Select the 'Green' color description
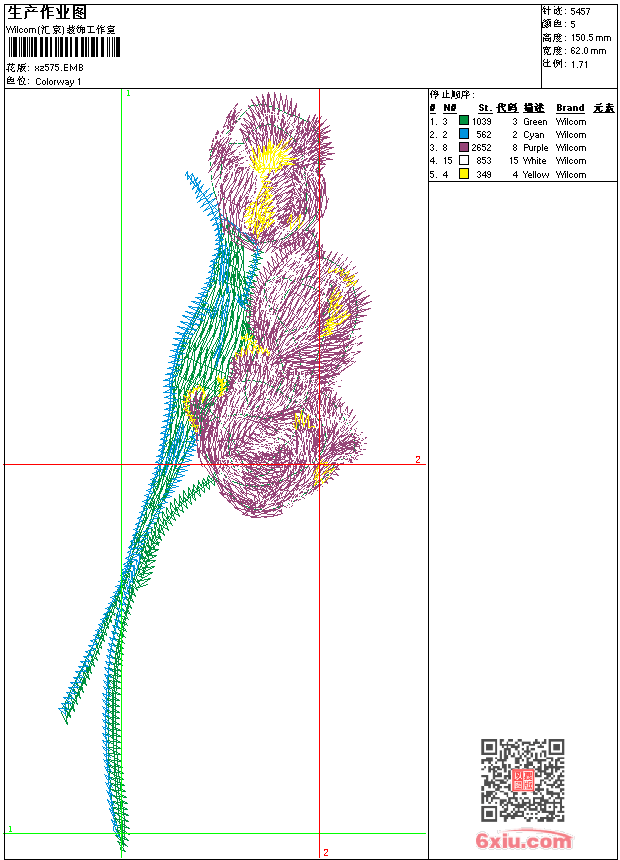620x860 pixels. click(535, 122)
